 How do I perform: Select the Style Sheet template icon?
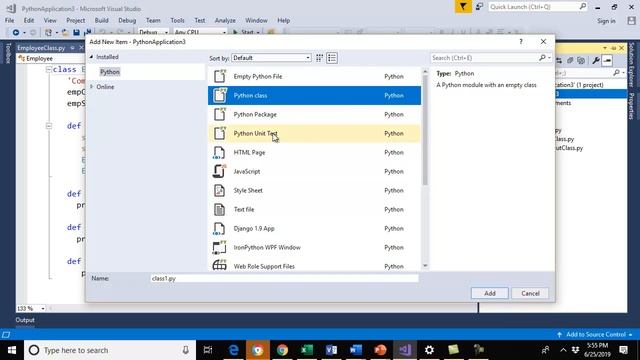(219, 191)
